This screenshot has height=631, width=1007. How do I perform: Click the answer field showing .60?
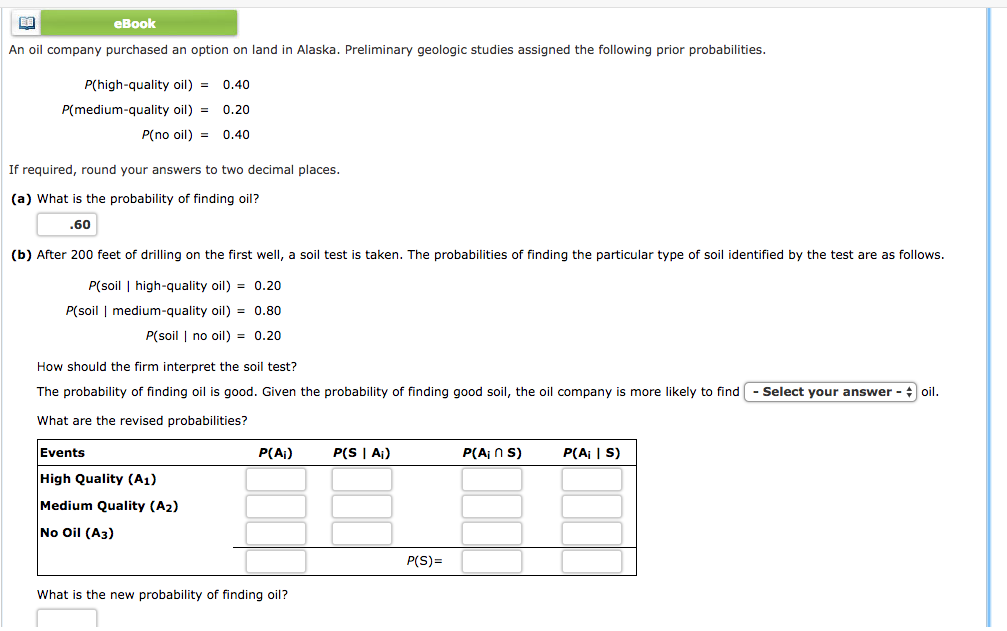point(67,225)
